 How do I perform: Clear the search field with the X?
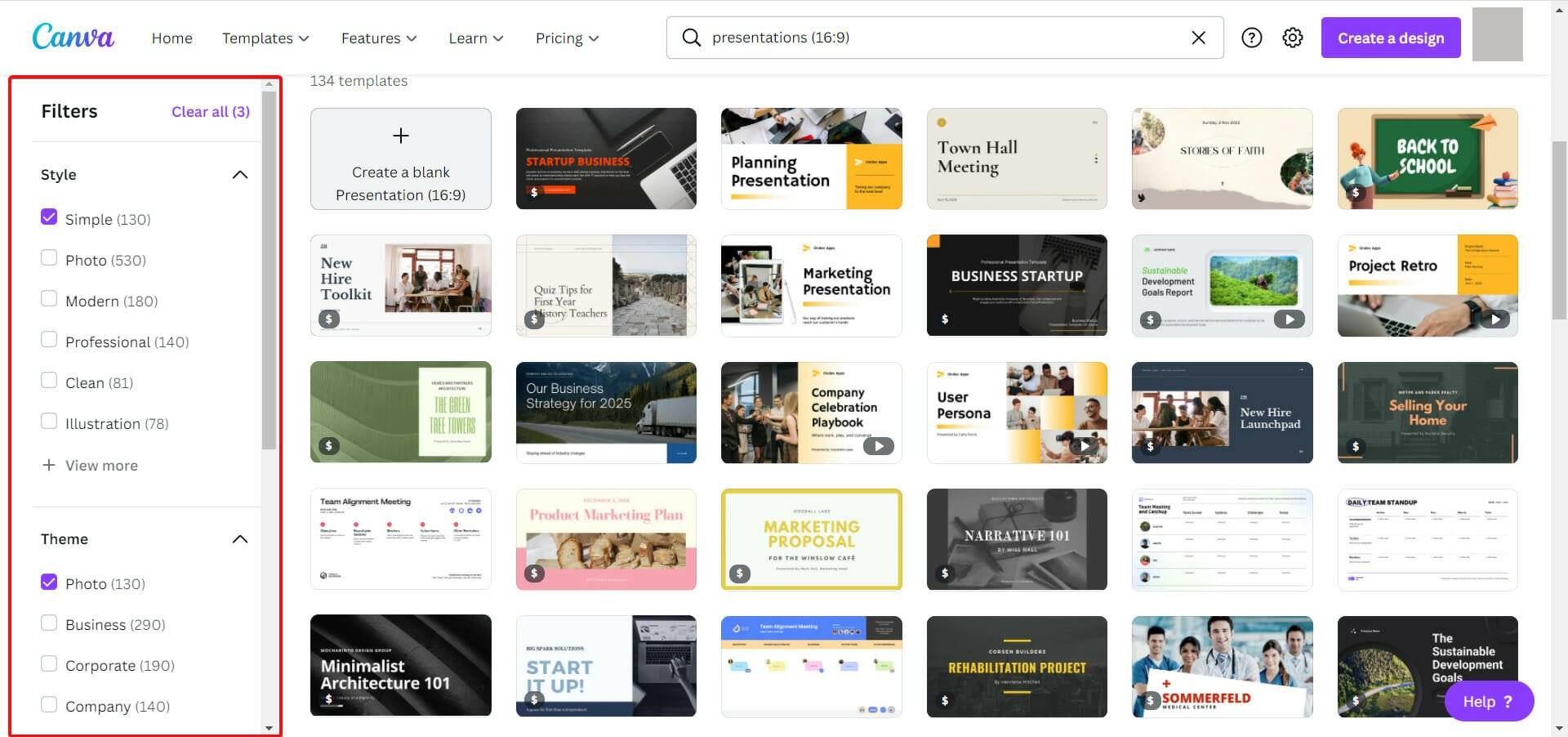point(1198,38)
